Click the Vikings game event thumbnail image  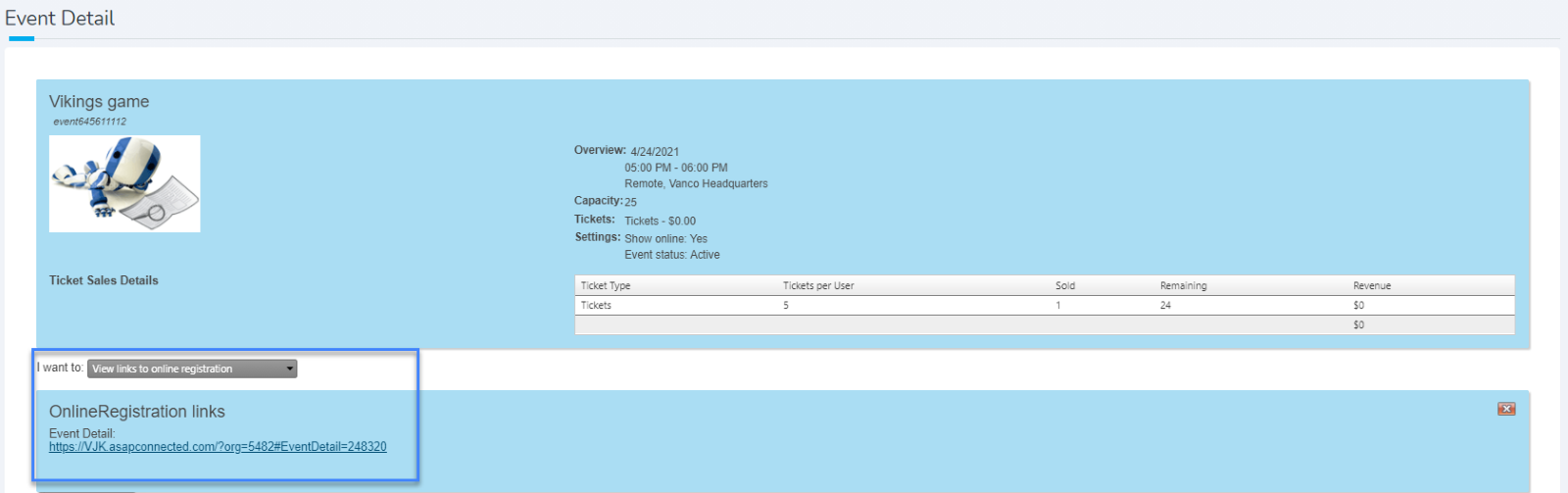124,183
